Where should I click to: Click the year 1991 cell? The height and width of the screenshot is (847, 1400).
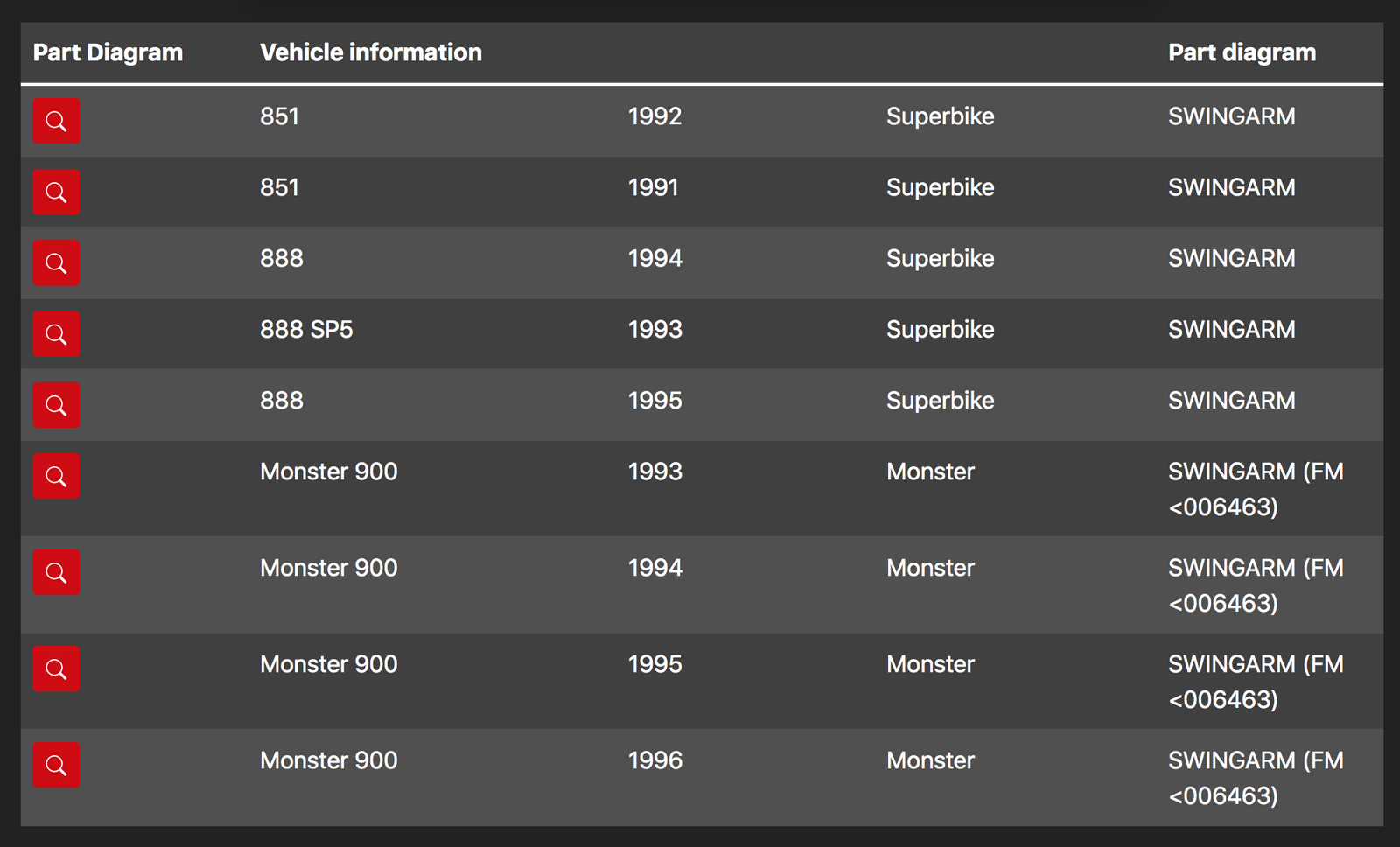coord(653,187)
